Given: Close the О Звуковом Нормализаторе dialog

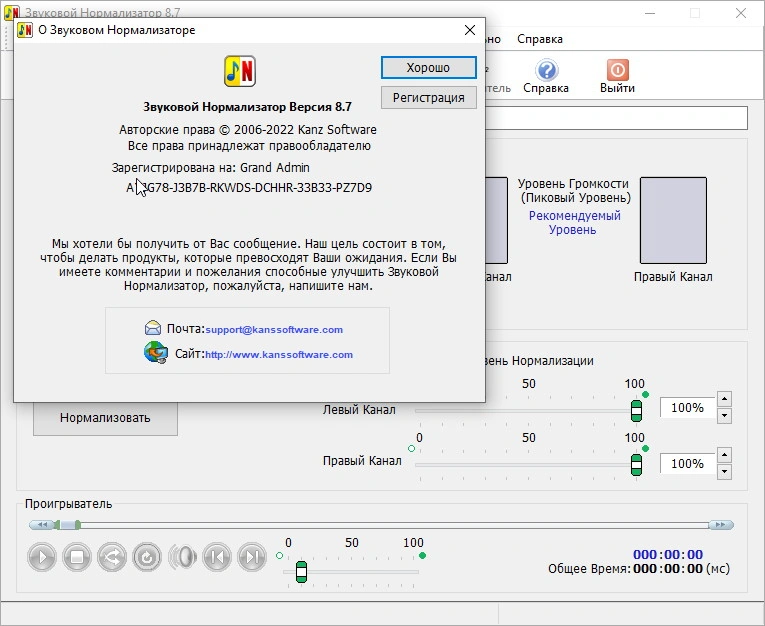Looking at the screenshot, I should pos(470,30).
